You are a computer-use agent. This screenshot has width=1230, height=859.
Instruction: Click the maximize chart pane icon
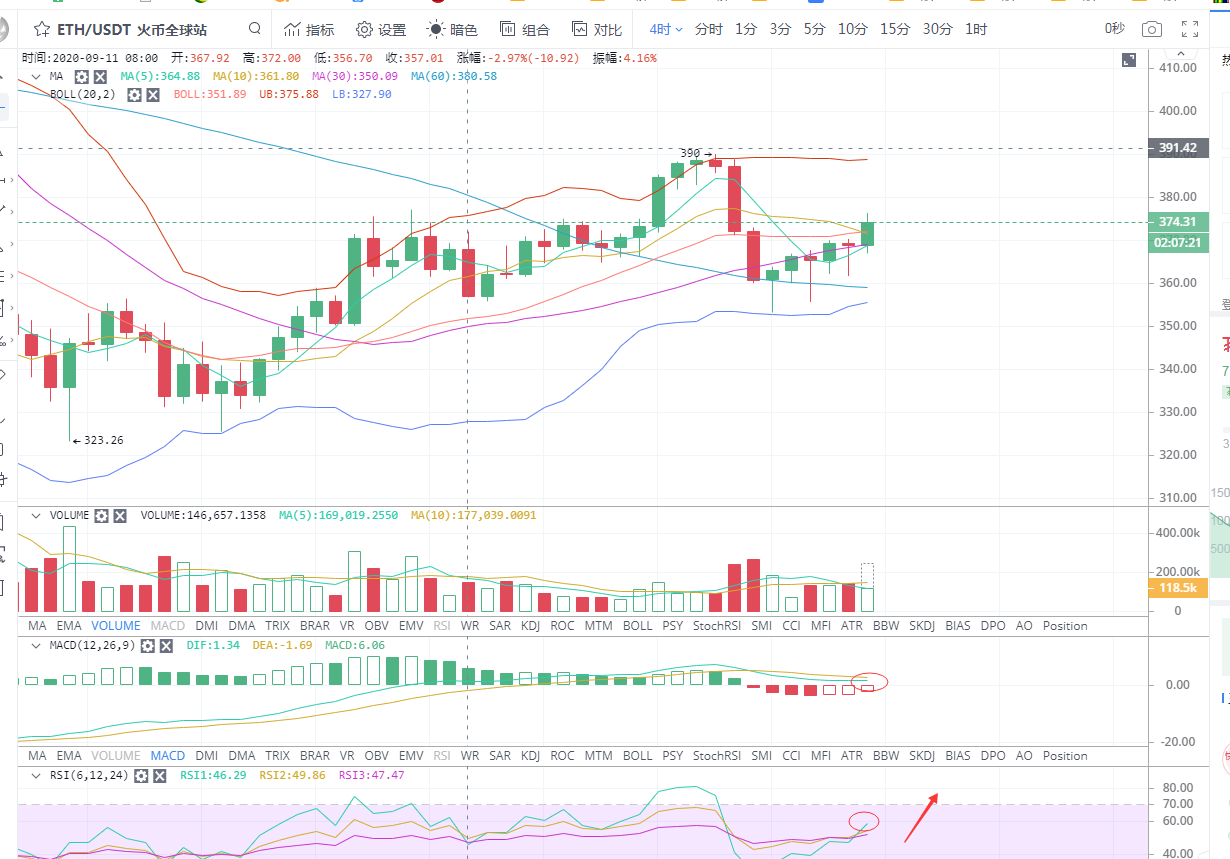point(1129,60)
